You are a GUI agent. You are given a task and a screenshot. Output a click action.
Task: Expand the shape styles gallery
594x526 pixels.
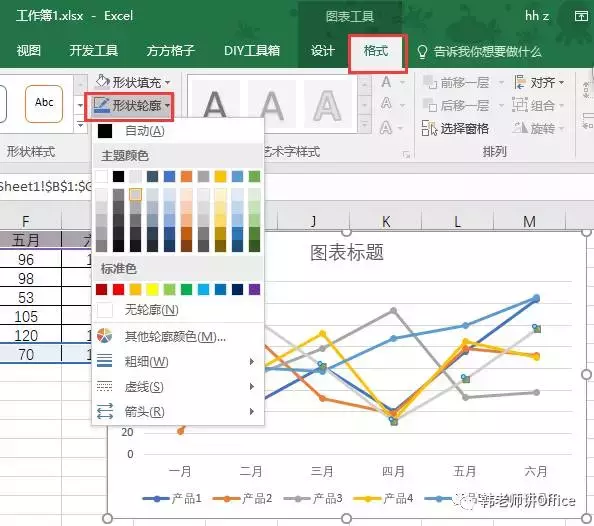coord(80,125)
